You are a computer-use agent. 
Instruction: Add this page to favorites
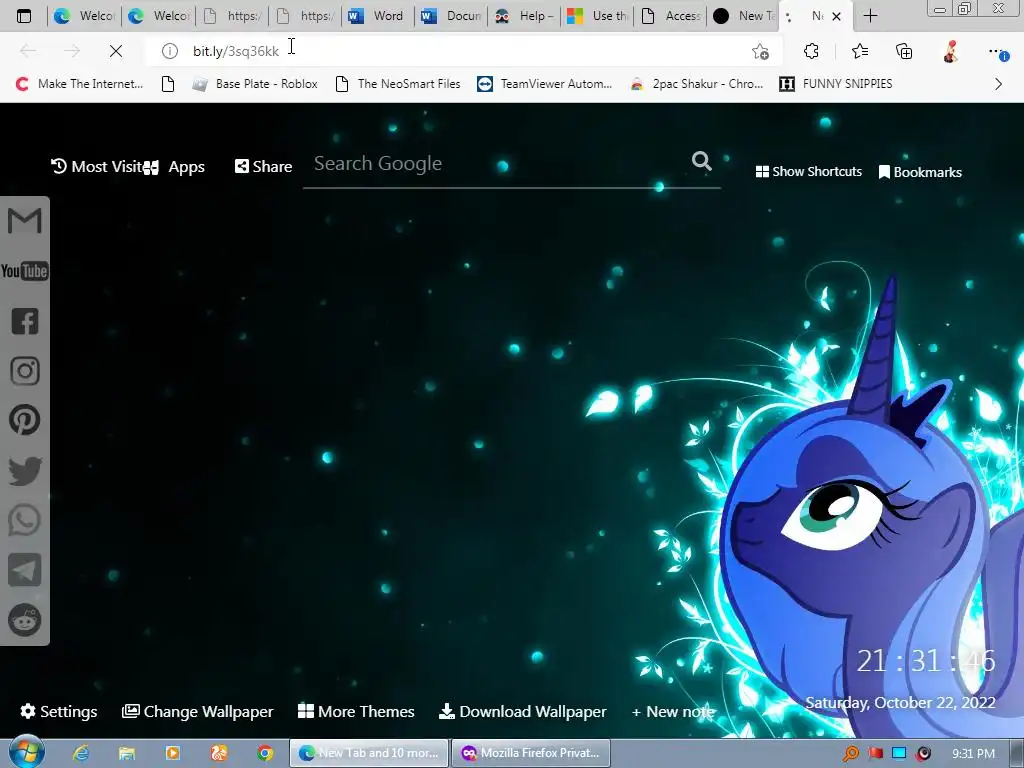tap(760, 52)
